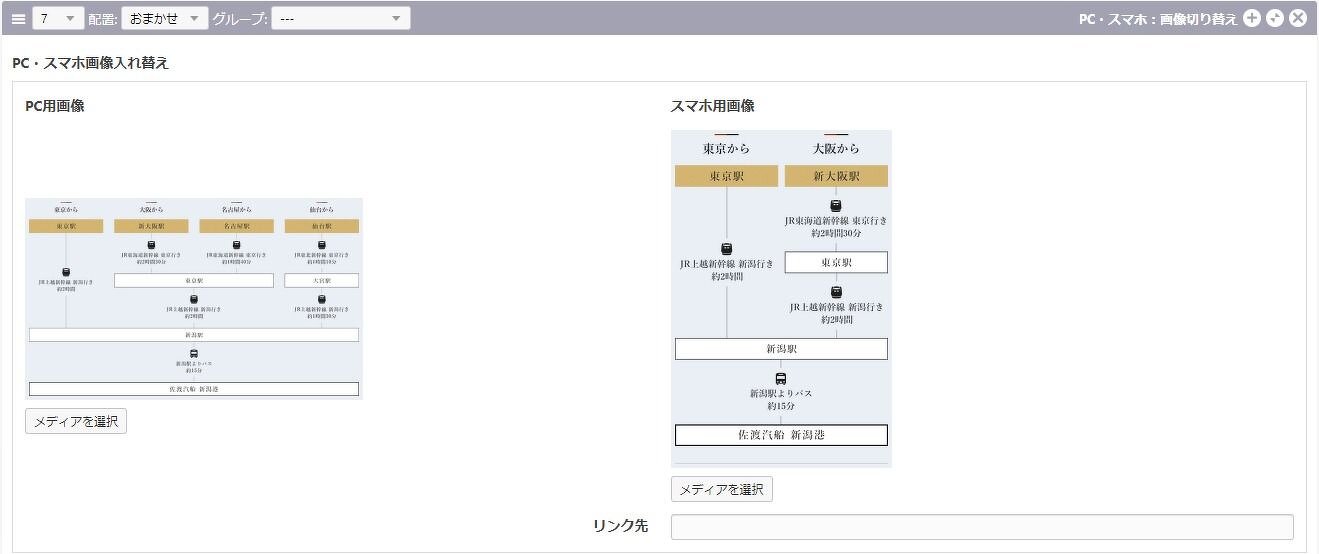This screenshot has height=554, width=1319.
Task: Click the 配置 label in header
Action: tap(102, 18)
